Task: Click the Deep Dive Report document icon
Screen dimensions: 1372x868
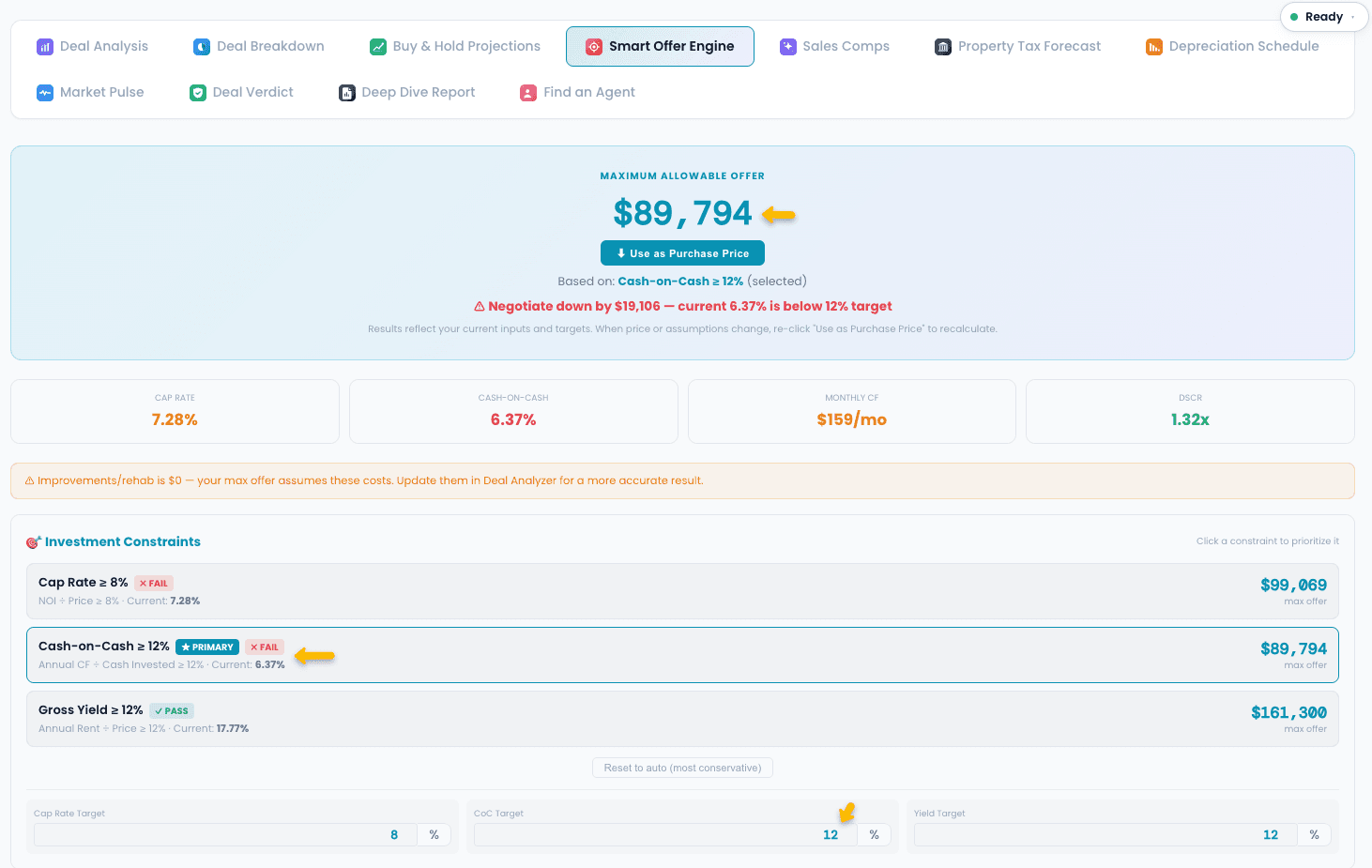Action: (347, 92)
